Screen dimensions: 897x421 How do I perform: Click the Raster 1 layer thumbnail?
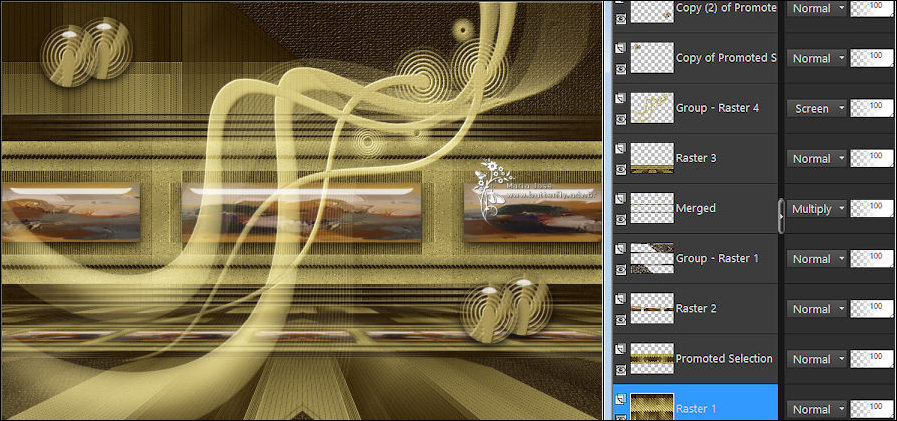650,407
